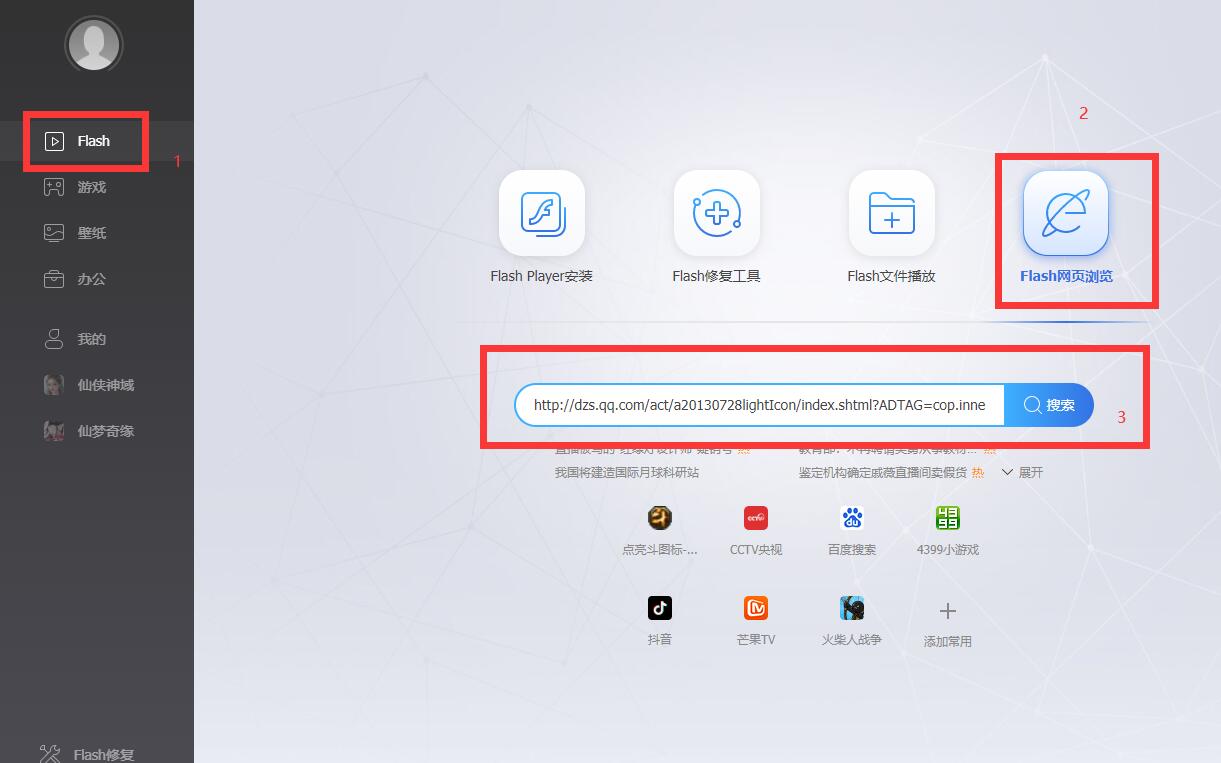Click the blue 搜索 search button
The height and width of the screenshot is (763, 1221).
1049,405
